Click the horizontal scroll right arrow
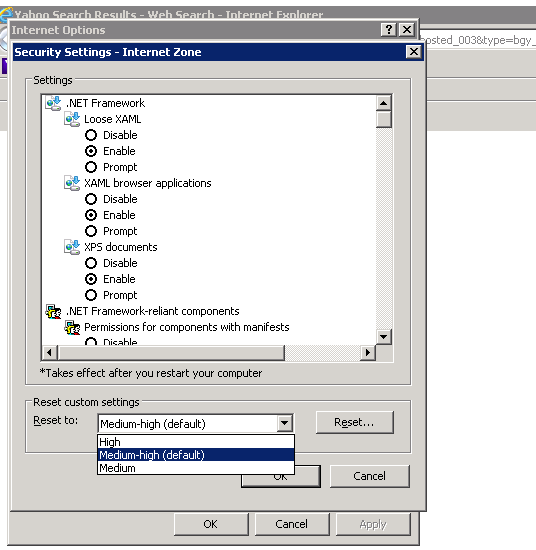The height and width of the screenshot is (550, 536). click(368, 353)
